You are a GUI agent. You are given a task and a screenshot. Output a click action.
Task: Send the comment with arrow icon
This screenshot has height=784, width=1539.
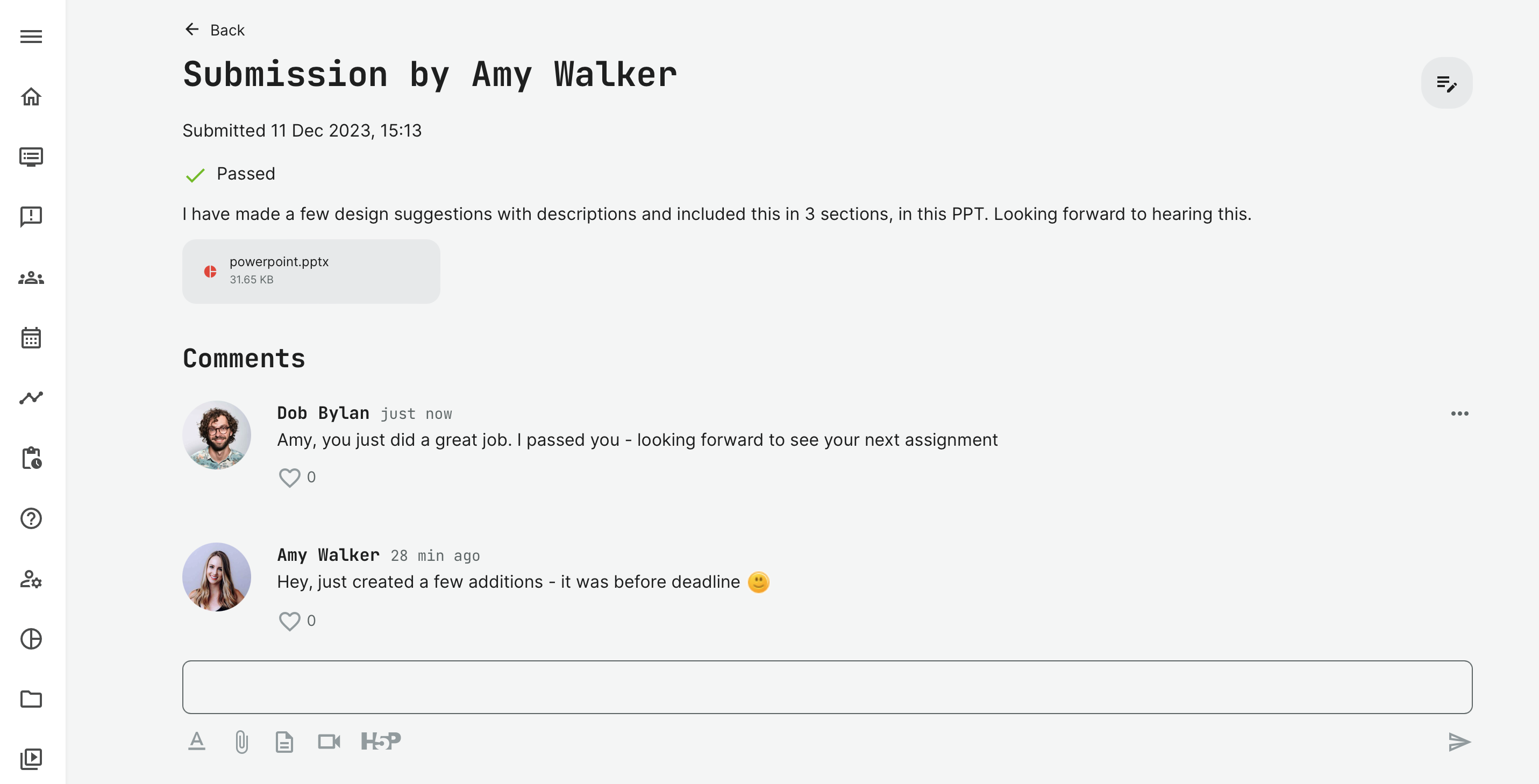pos(1459,742)
